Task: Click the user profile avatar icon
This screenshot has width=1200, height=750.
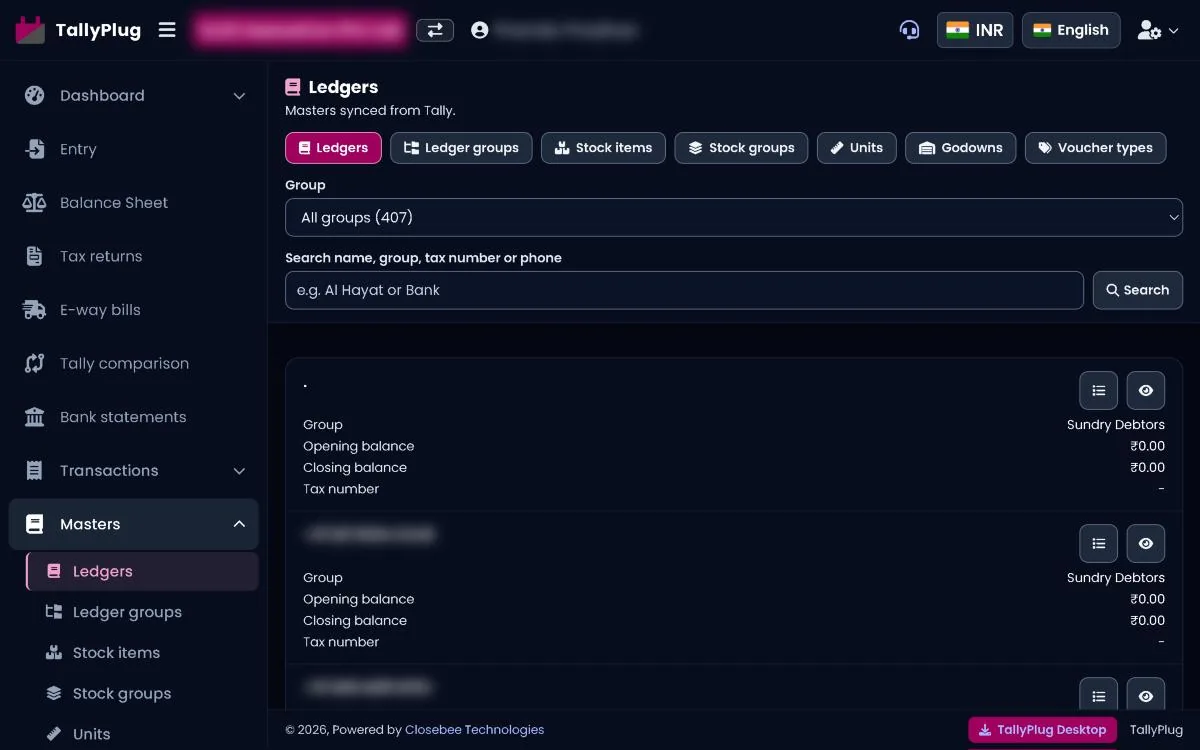Action: click(x=480, y=30)
